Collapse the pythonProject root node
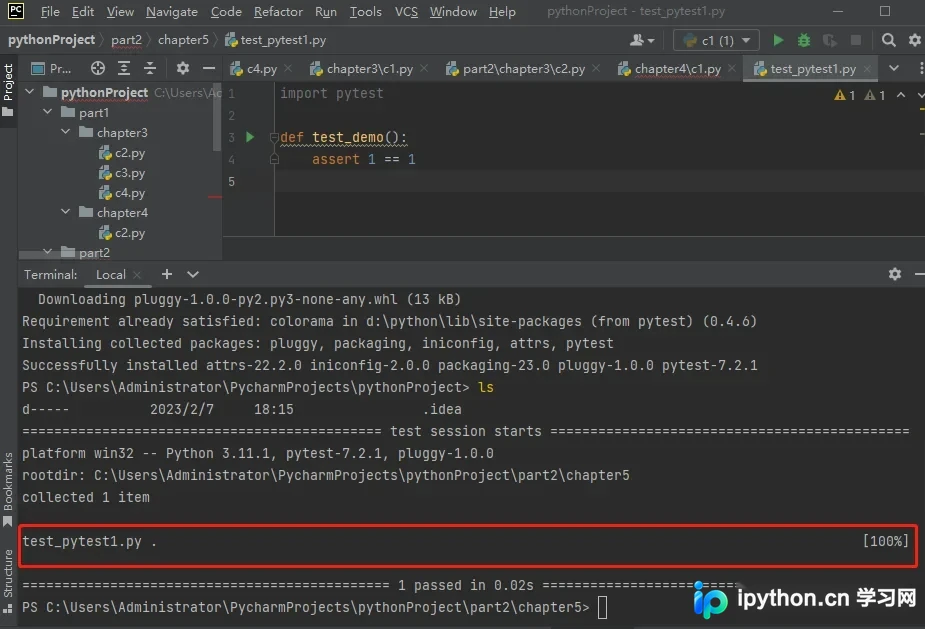 pyautogui.click(x=29, y=92)
